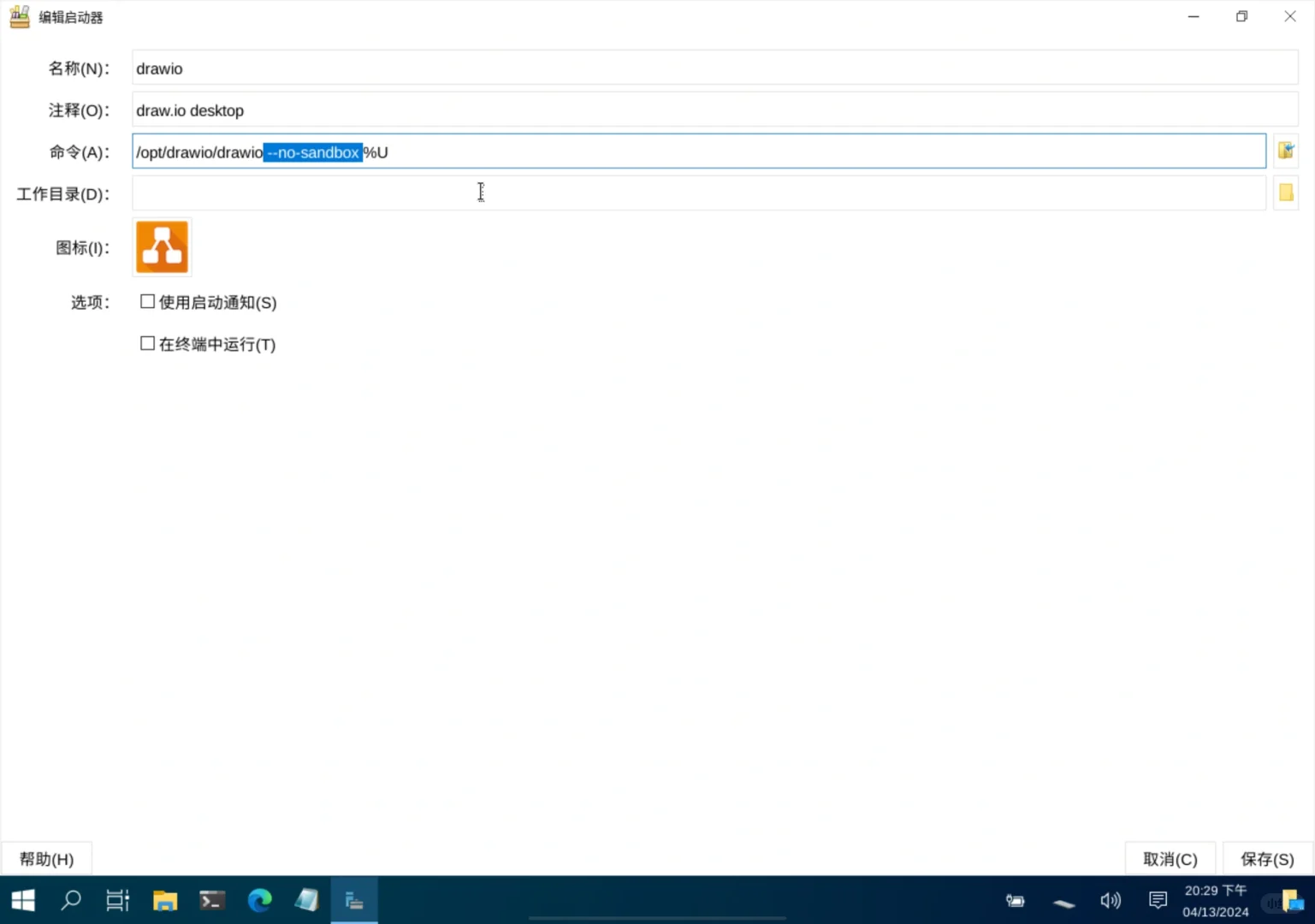This screenshot has height=924, width=1315.
Task: Open the terminal from the taskbar
Action: tap(212, 900)
